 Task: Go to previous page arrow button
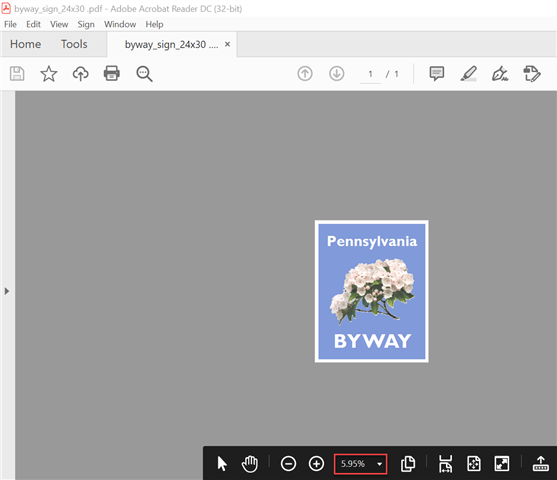click(x=305, y=74)
